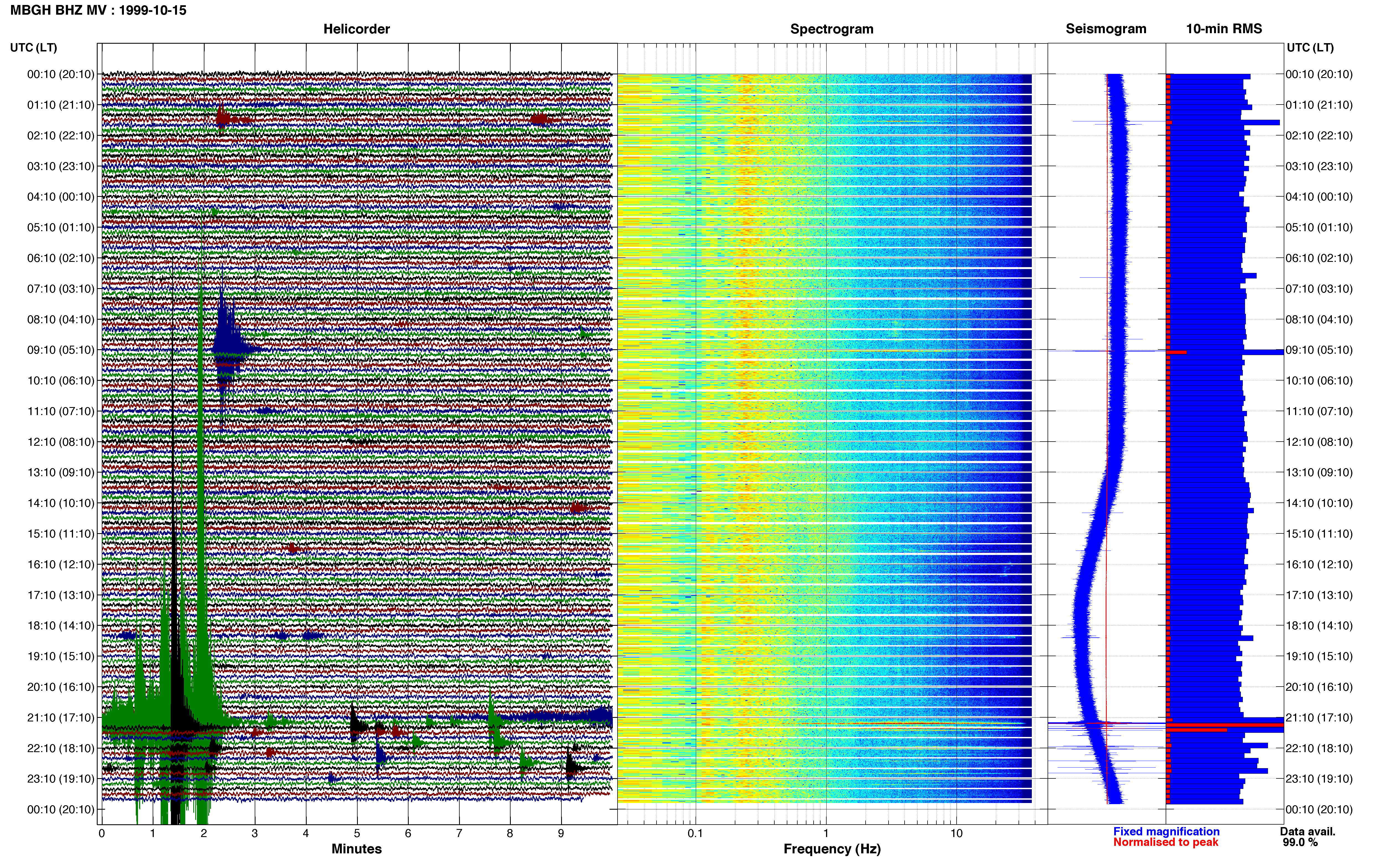Click the minutes axis tick label '9'
1388x868 pixels.
[561, 833]
